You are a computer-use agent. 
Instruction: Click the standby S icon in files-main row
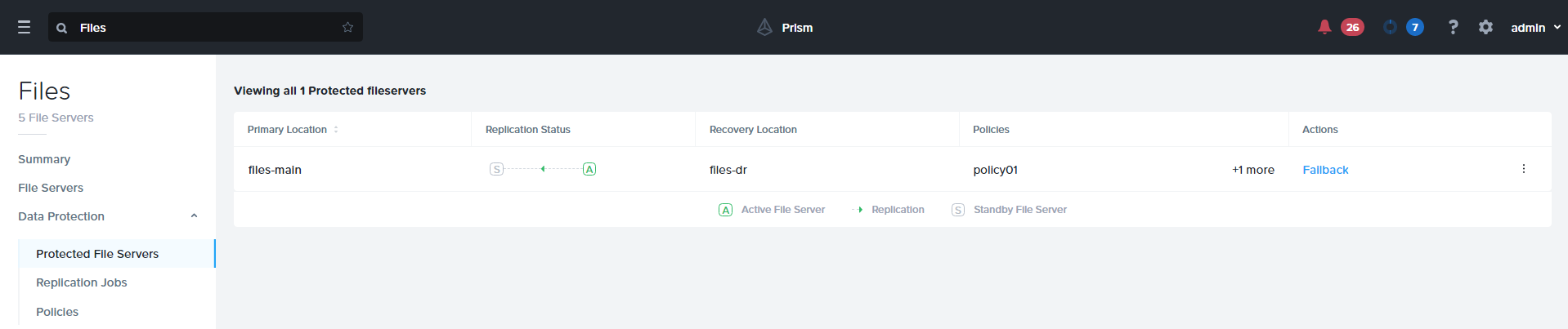click(x=496, y=169)
